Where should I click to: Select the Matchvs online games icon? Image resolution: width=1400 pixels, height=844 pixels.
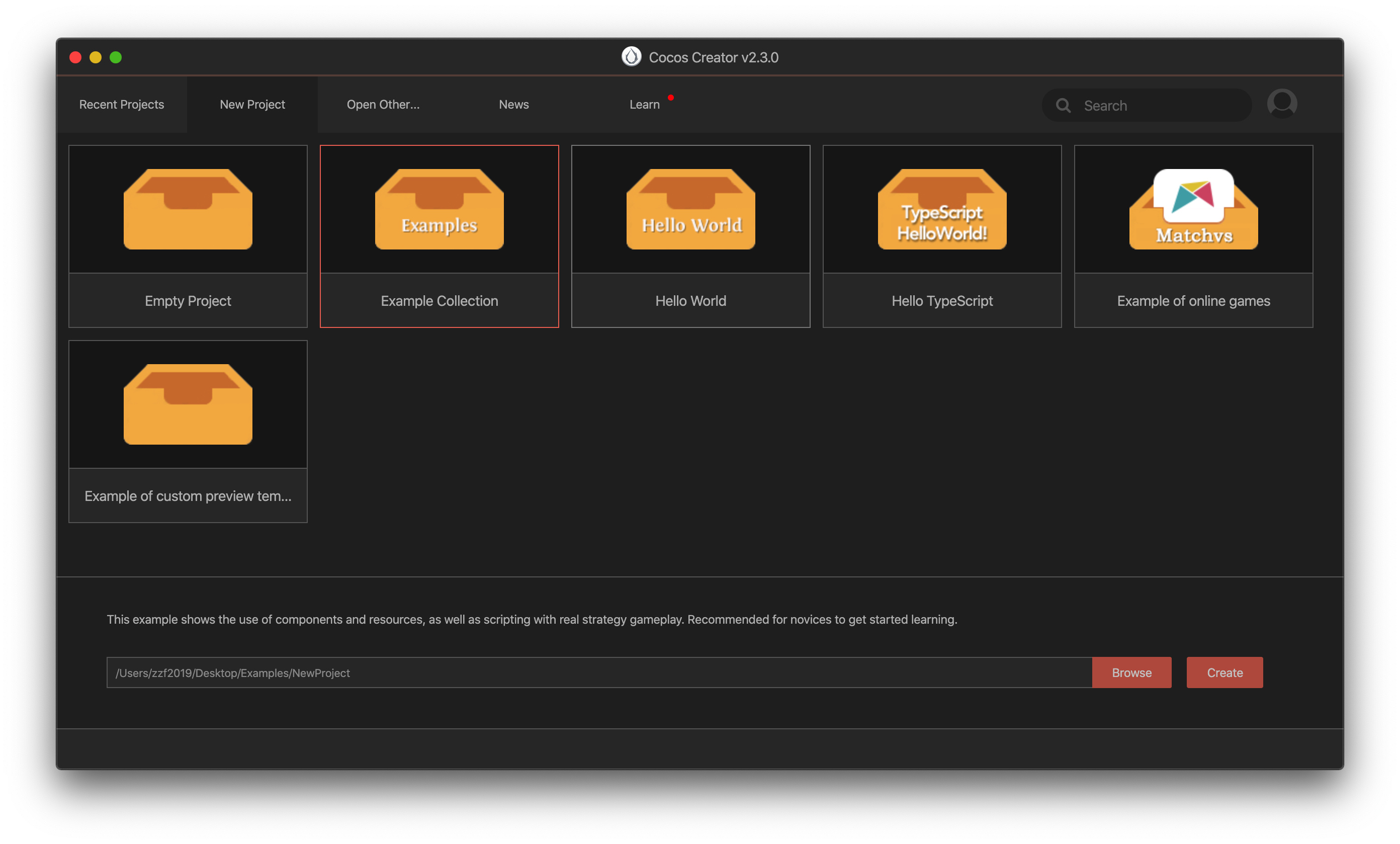(x=1194, y=209)
